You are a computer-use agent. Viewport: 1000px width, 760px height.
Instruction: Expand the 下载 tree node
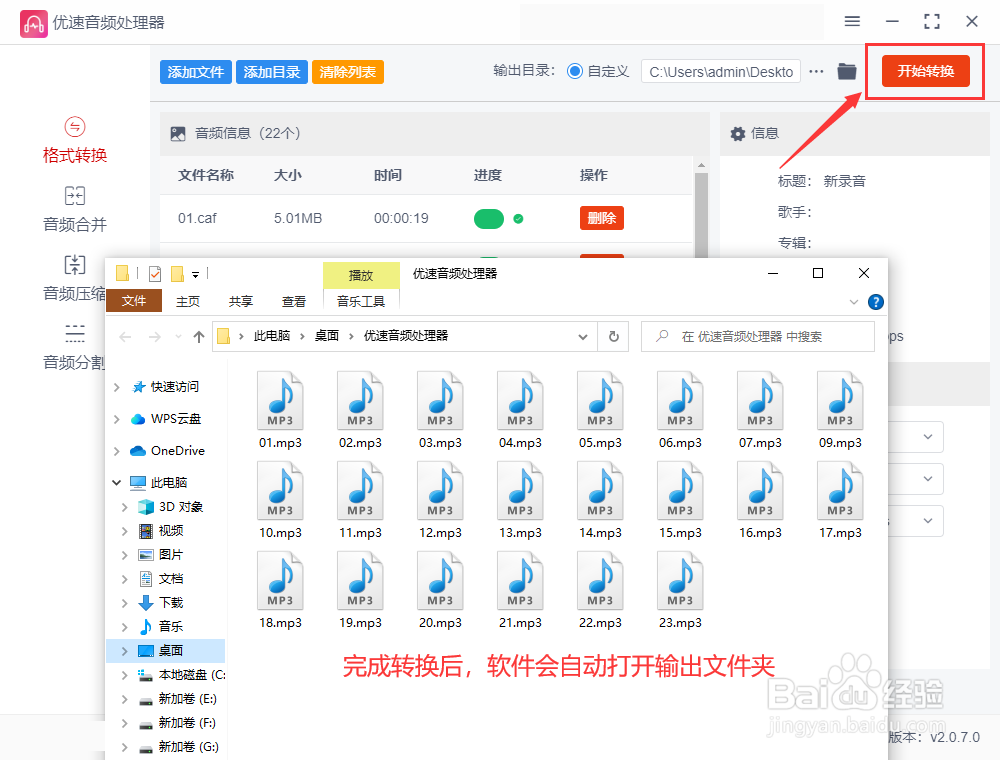coord(124,603)
